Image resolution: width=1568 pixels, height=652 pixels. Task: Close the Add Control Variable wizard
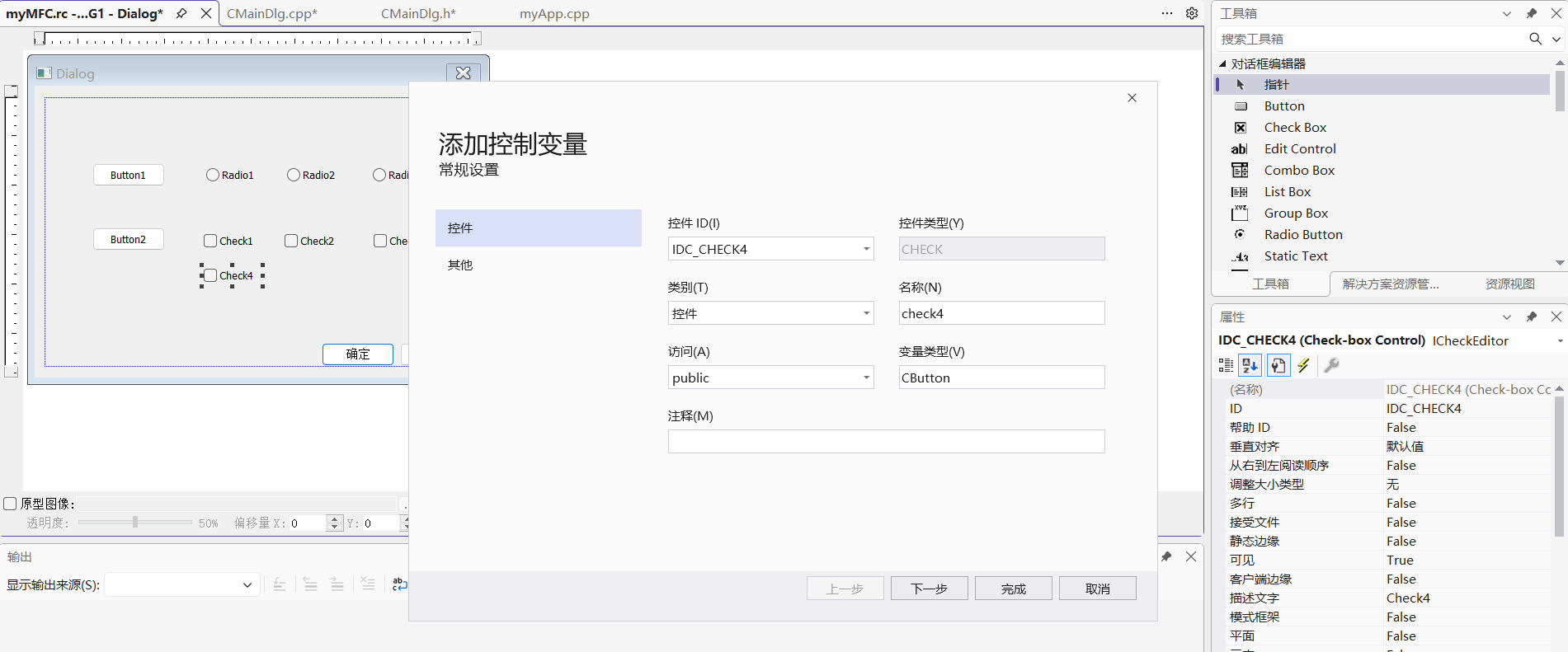[x=1132, y=97]
